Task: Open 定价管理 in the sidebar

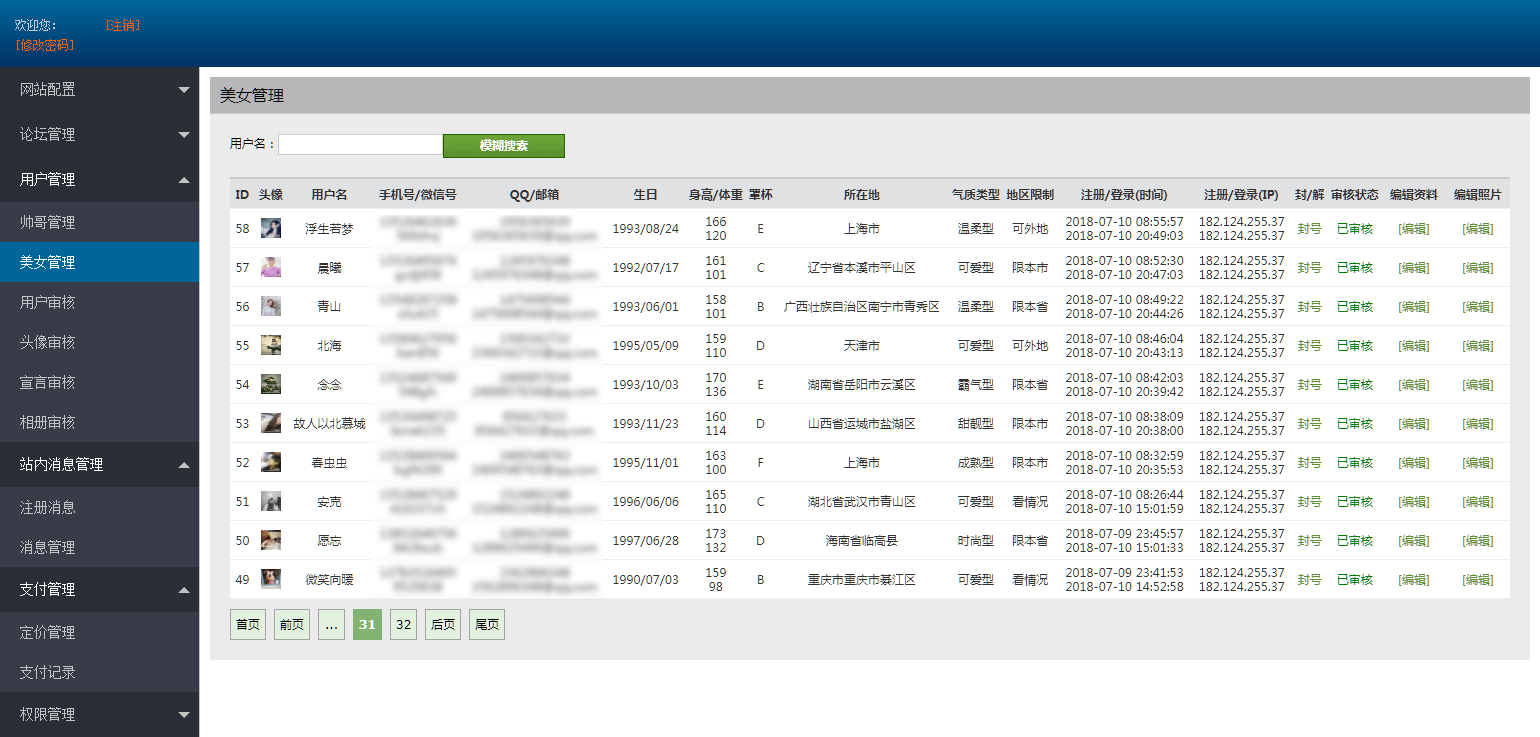Action: click(99, 632)
